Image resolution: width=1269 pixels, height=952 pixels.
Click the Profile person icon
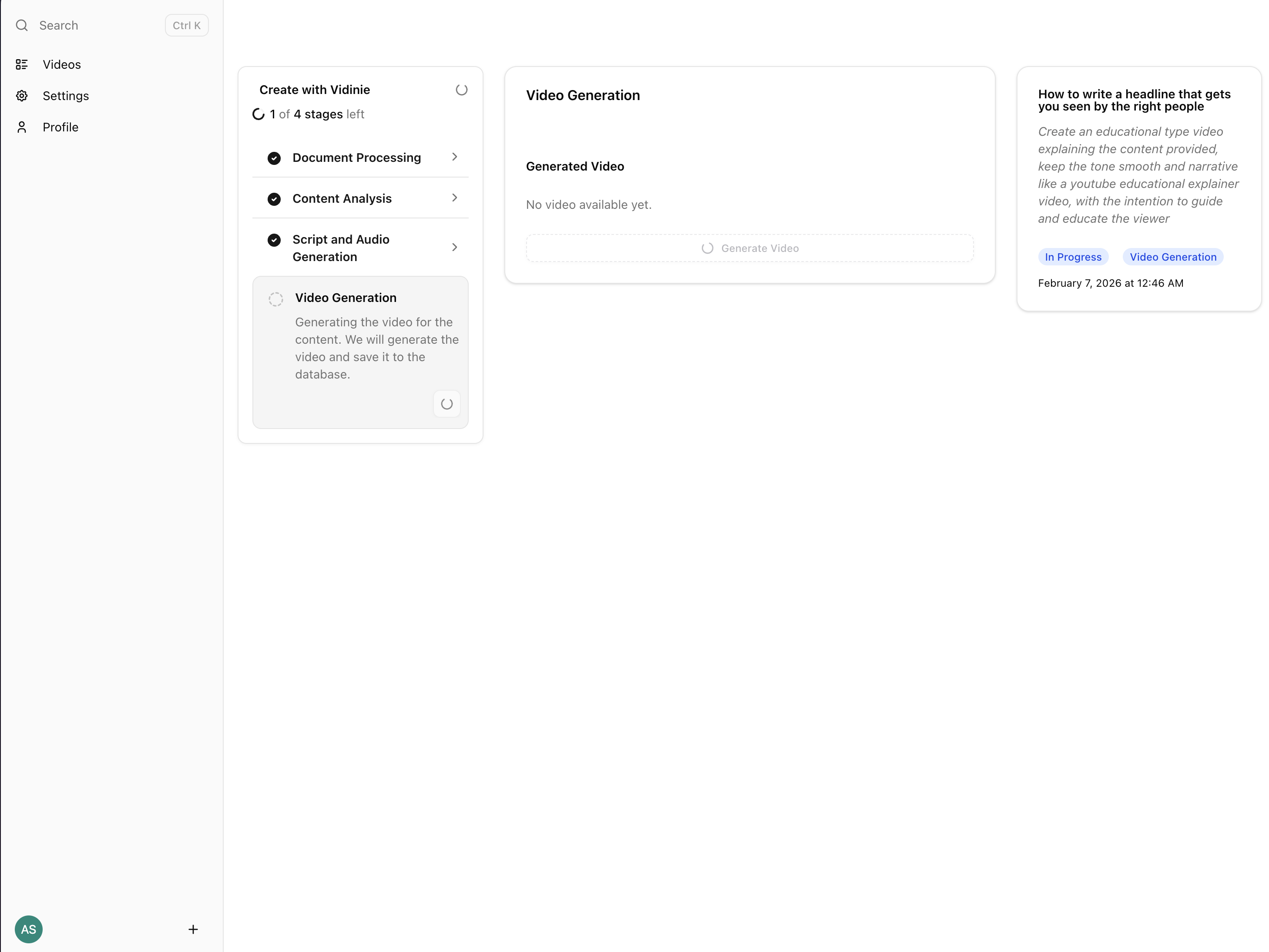pos(22,127)
